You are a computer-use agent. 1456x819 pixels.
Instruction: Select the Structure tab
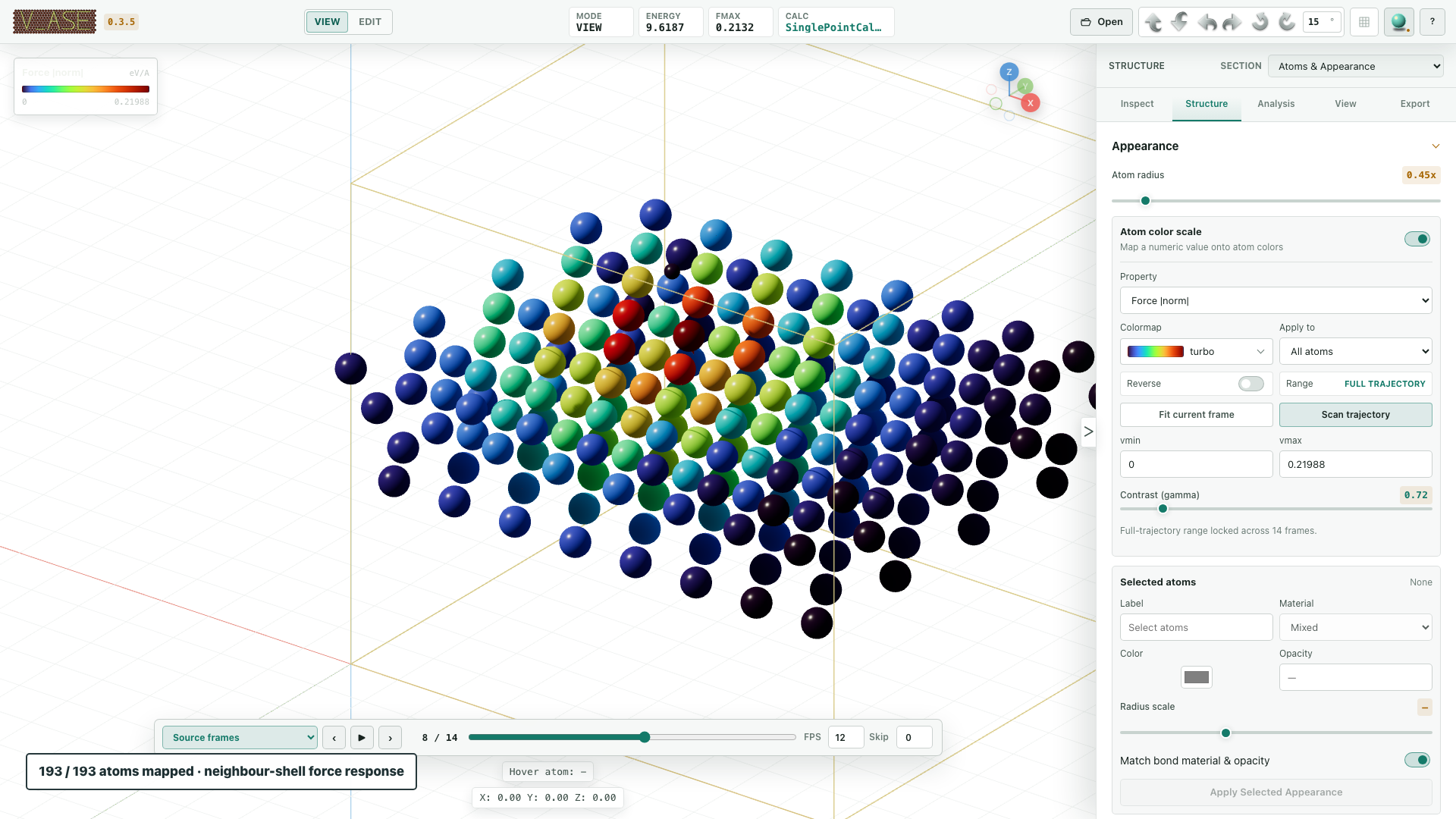(x=1207, y=104)
